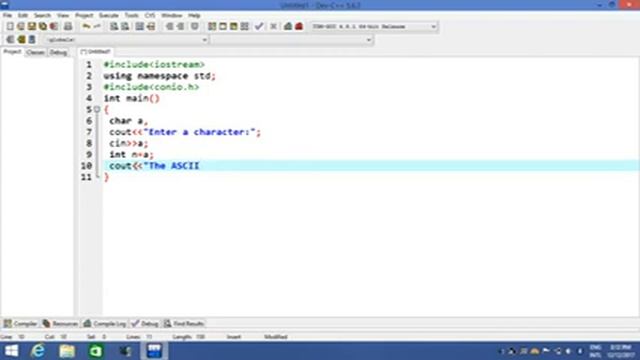Click the 'int n=a;' code line
Screen dimensions: 640x360
pos(131,155)
